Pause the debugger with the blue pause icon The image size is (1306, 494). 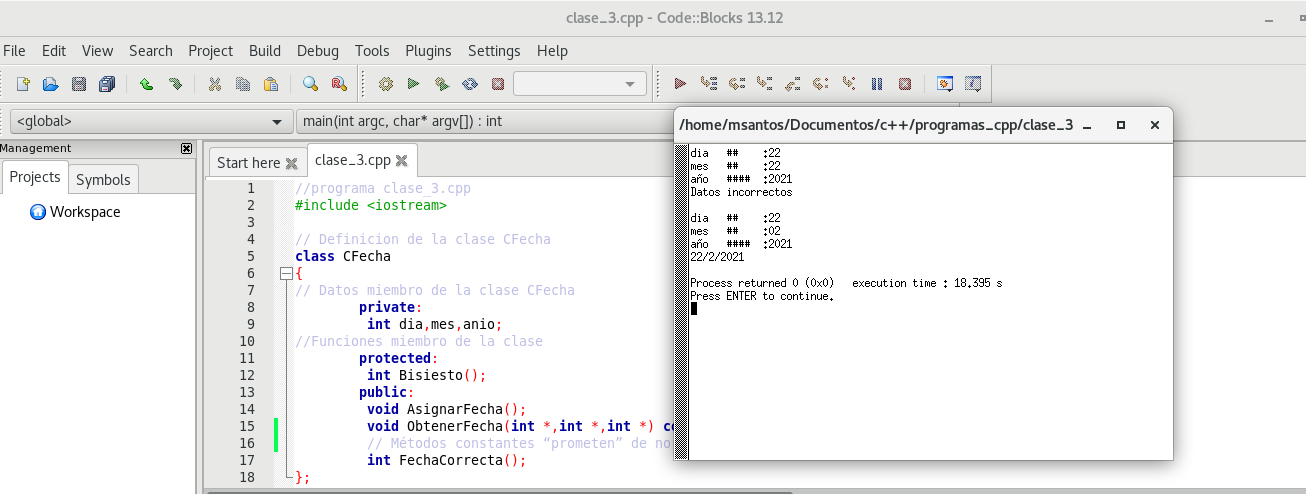(x=877, y=85)
